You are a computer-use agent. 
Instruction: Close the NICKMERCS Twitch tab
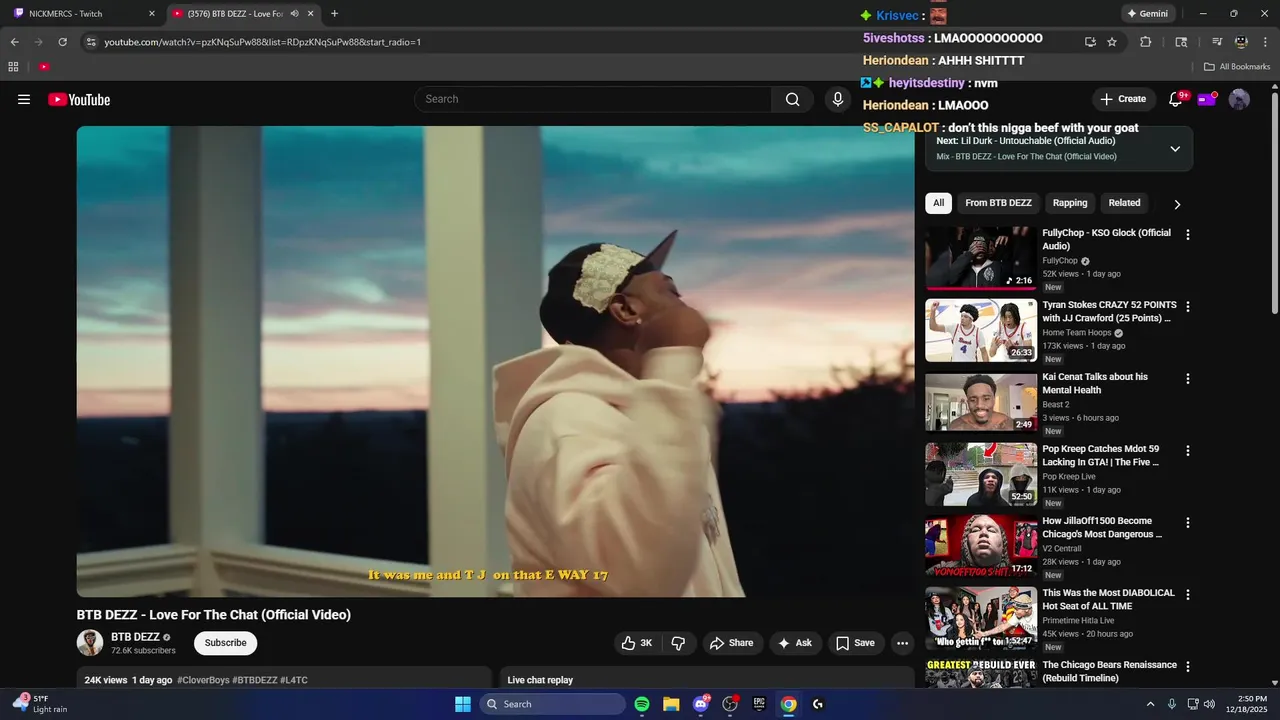coord(152,14)
